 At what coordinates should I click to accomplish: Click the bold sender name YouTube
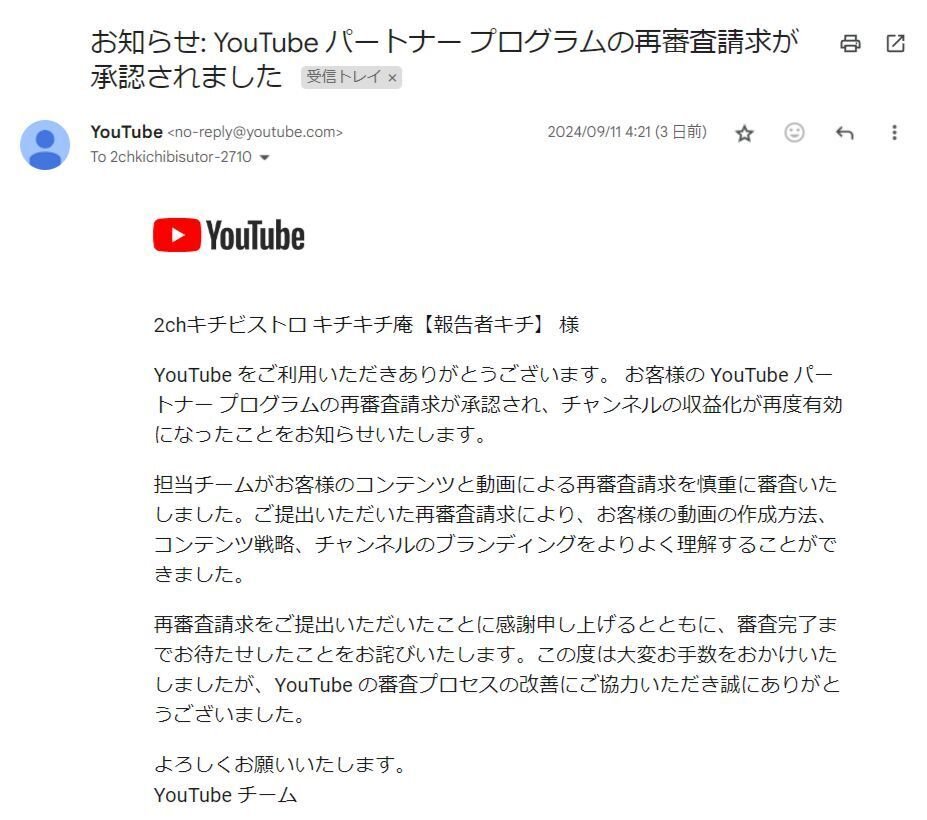(x=127, y=131)
